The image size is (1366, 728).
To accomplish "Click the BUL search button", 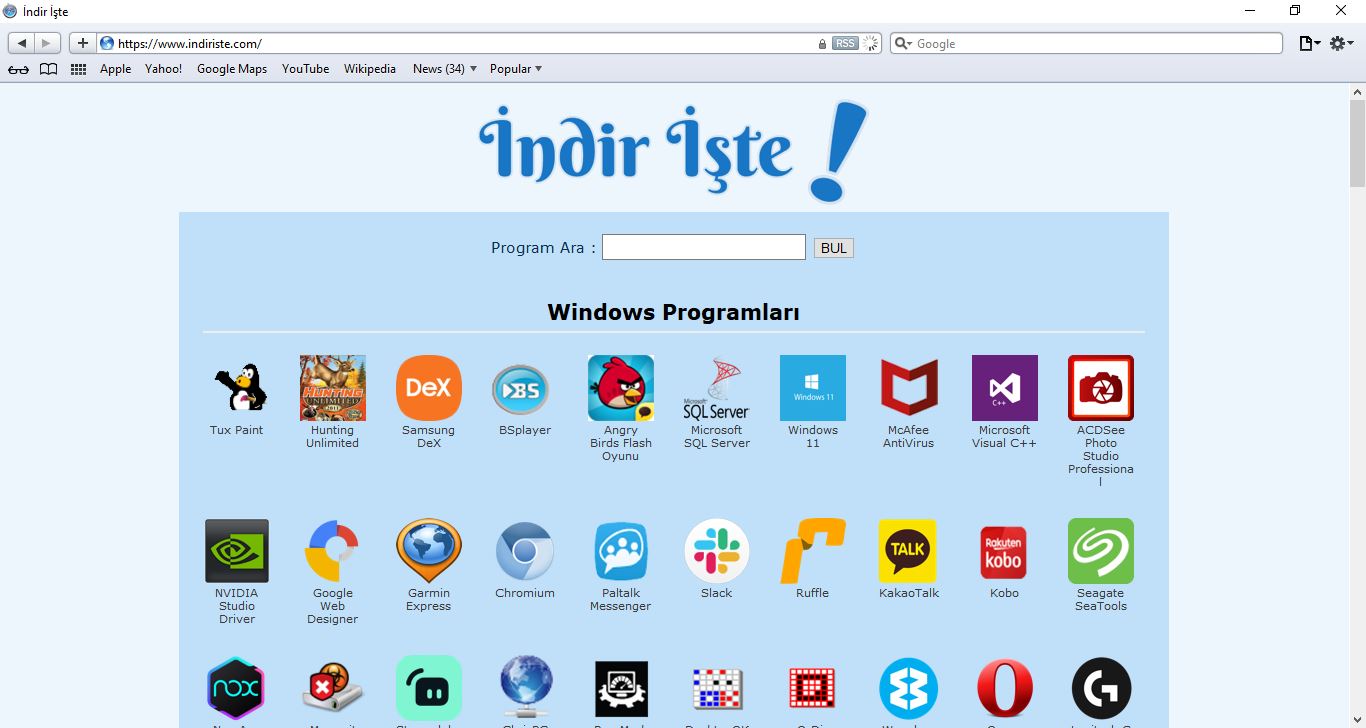I will pos(833,248).
